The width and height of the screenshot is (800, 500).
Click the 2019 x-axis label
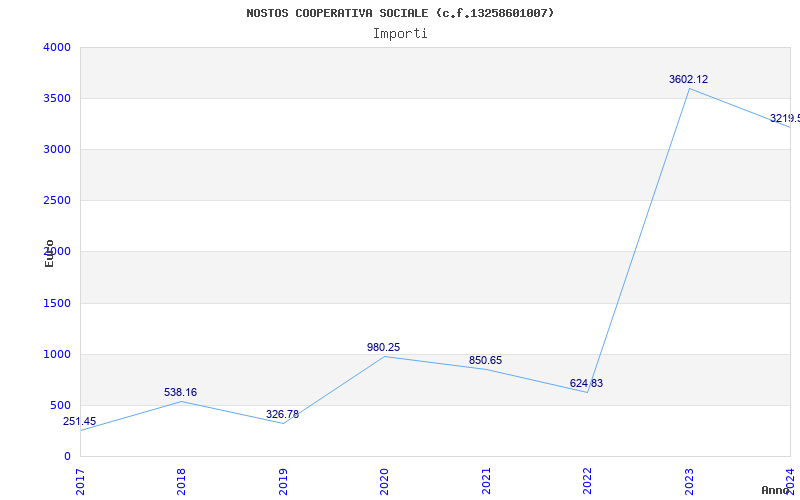(x=283, y=482)
